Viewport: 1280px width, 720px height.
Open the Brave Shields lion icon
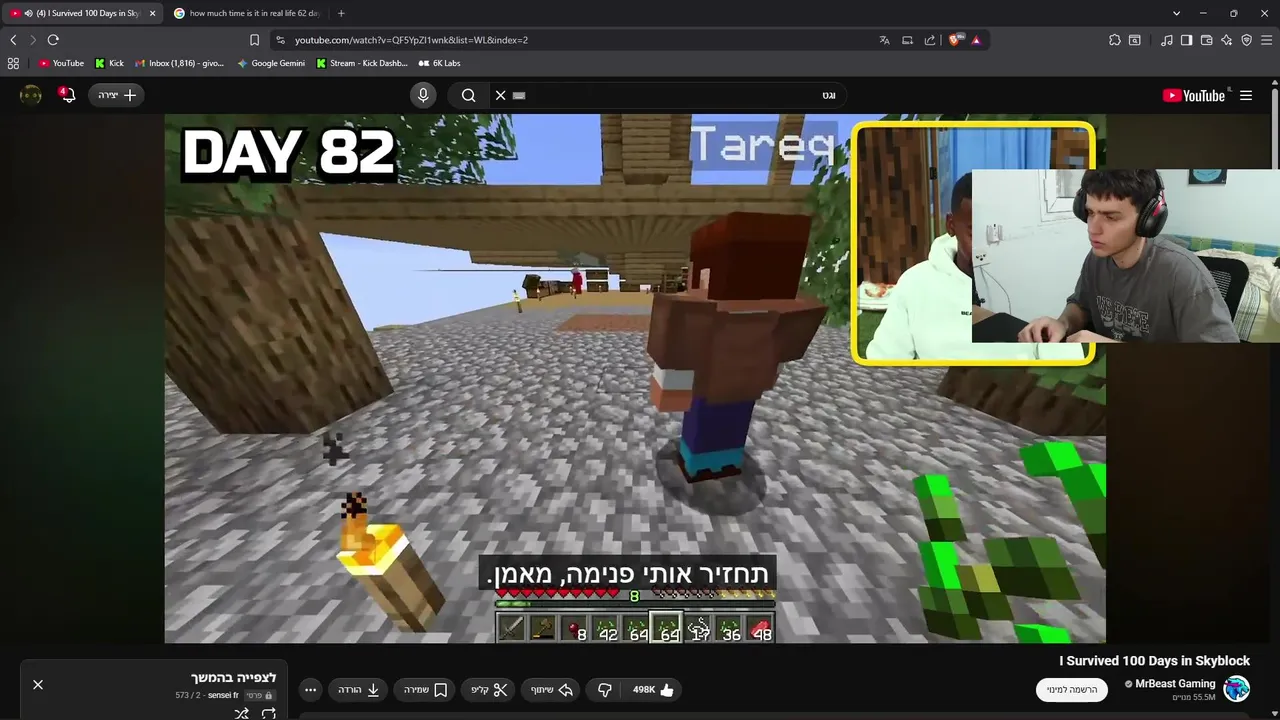click(x=954, y=40)
